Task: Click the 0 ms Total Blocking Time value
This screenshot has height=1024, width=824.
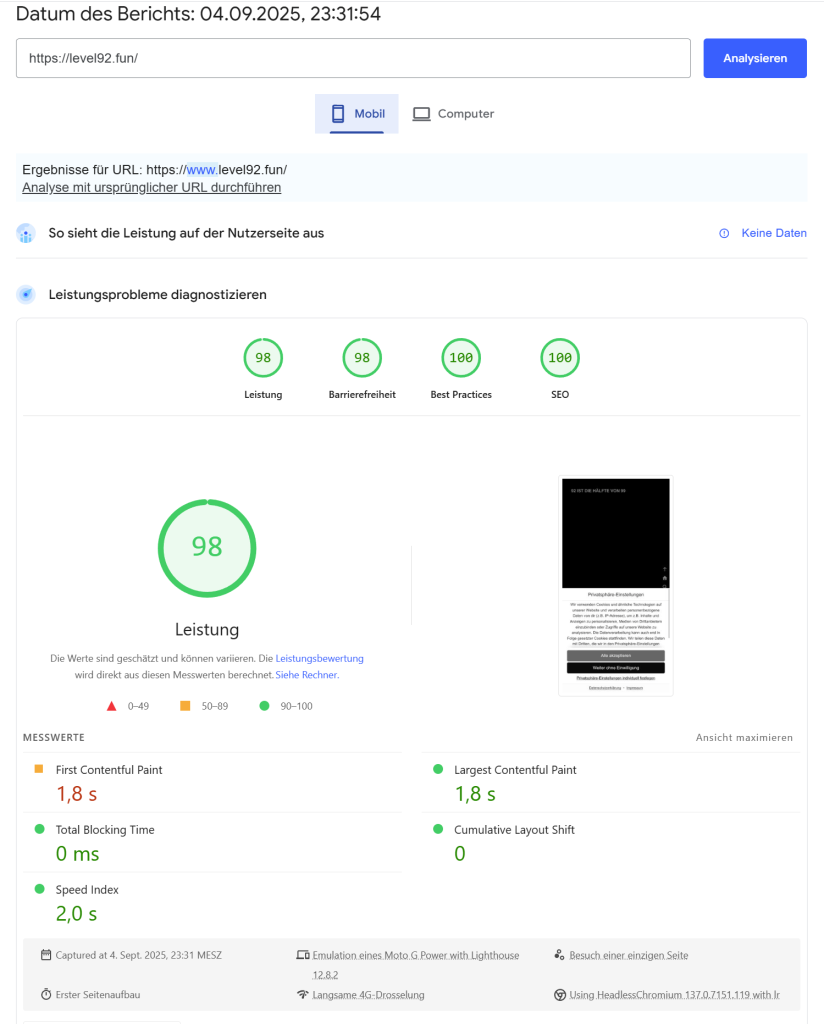Action: coord(78,854)
